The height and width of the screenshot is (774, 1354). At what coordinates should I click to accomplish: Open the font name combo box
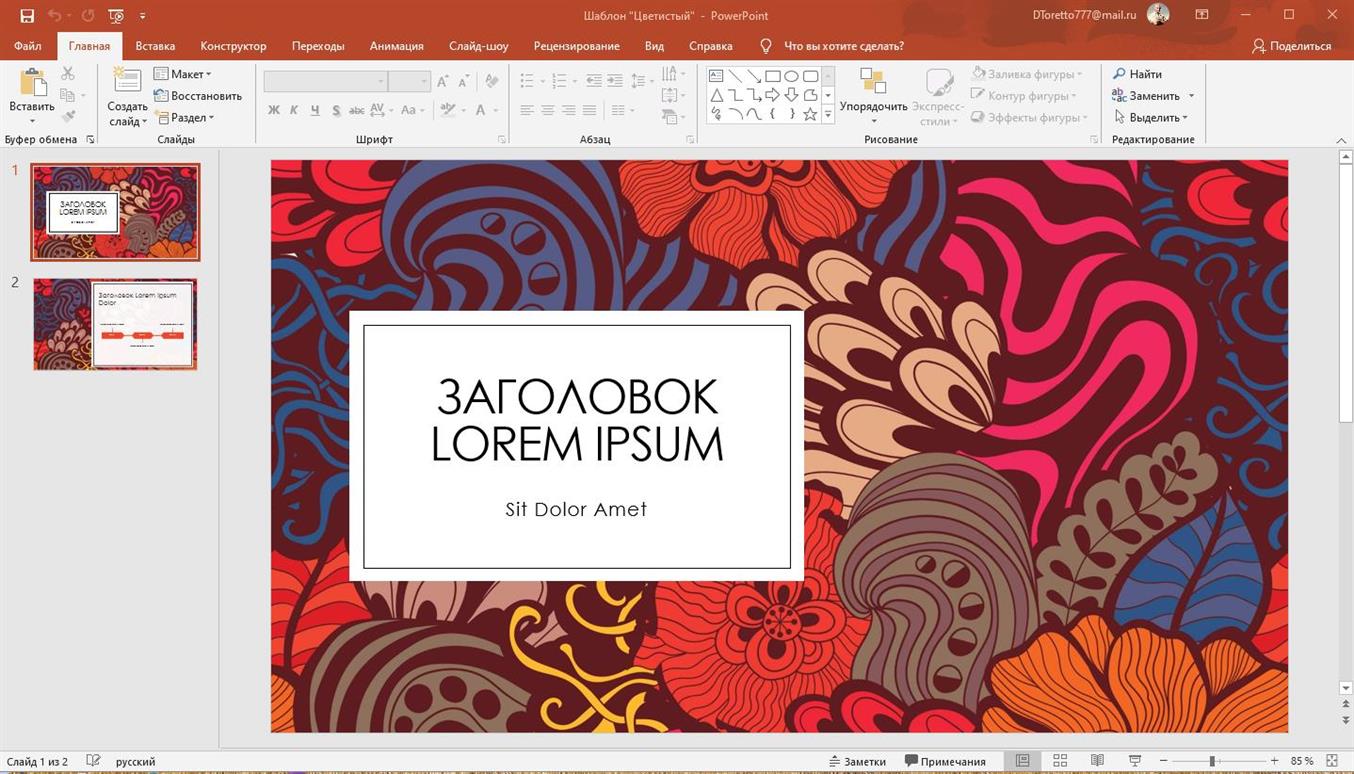click(326, 81)
